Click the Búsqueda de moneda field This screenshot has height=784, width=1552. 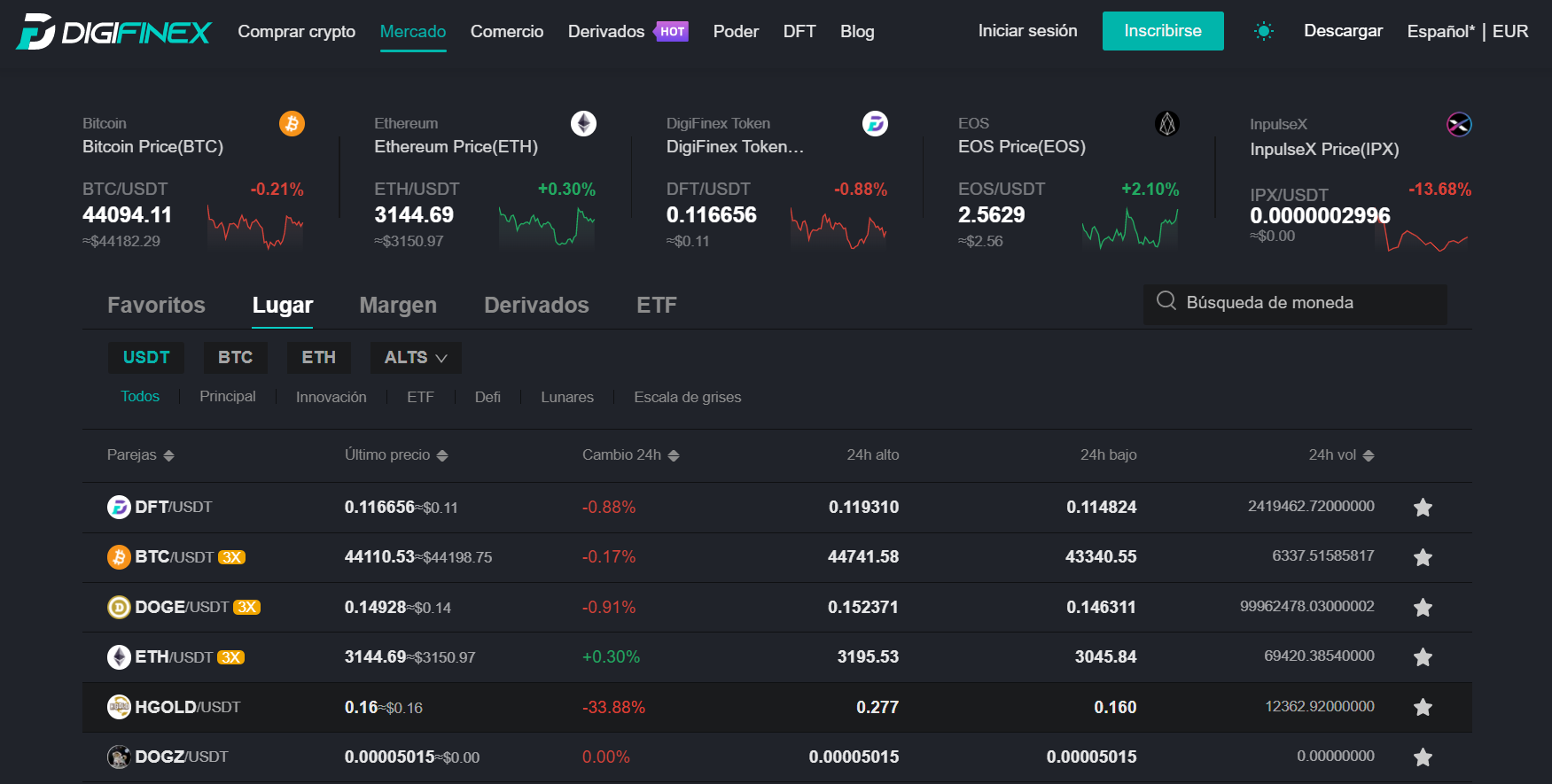1295,303
